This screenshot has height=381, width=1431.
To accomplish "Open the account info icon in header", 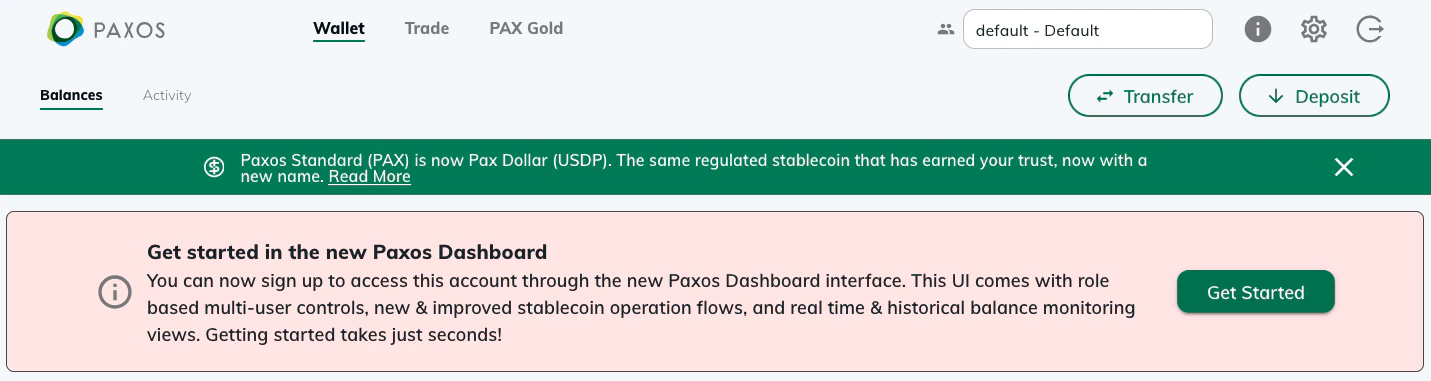I will (x=1257, y=30).
